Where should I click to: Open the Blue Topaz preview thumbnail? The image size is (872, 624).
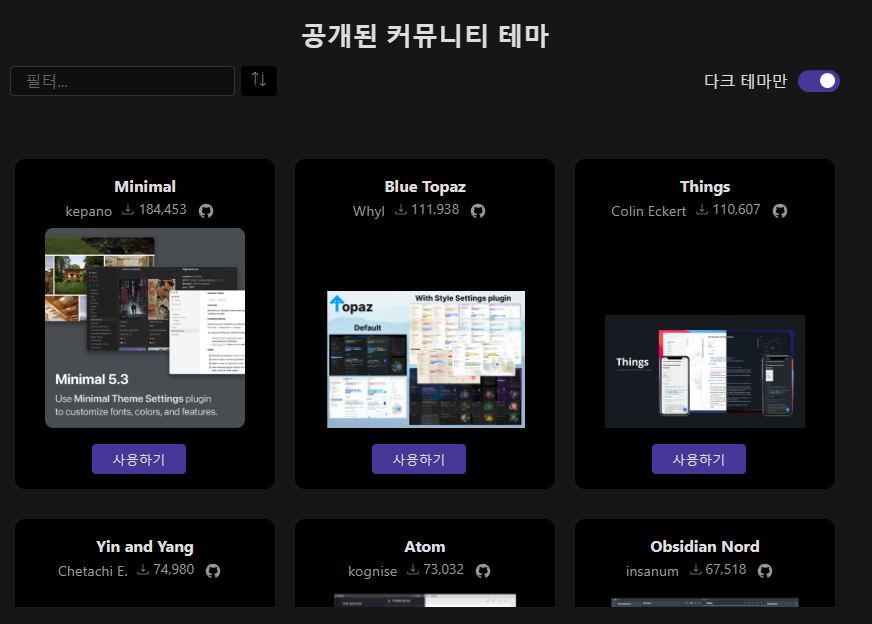[425, 359]
